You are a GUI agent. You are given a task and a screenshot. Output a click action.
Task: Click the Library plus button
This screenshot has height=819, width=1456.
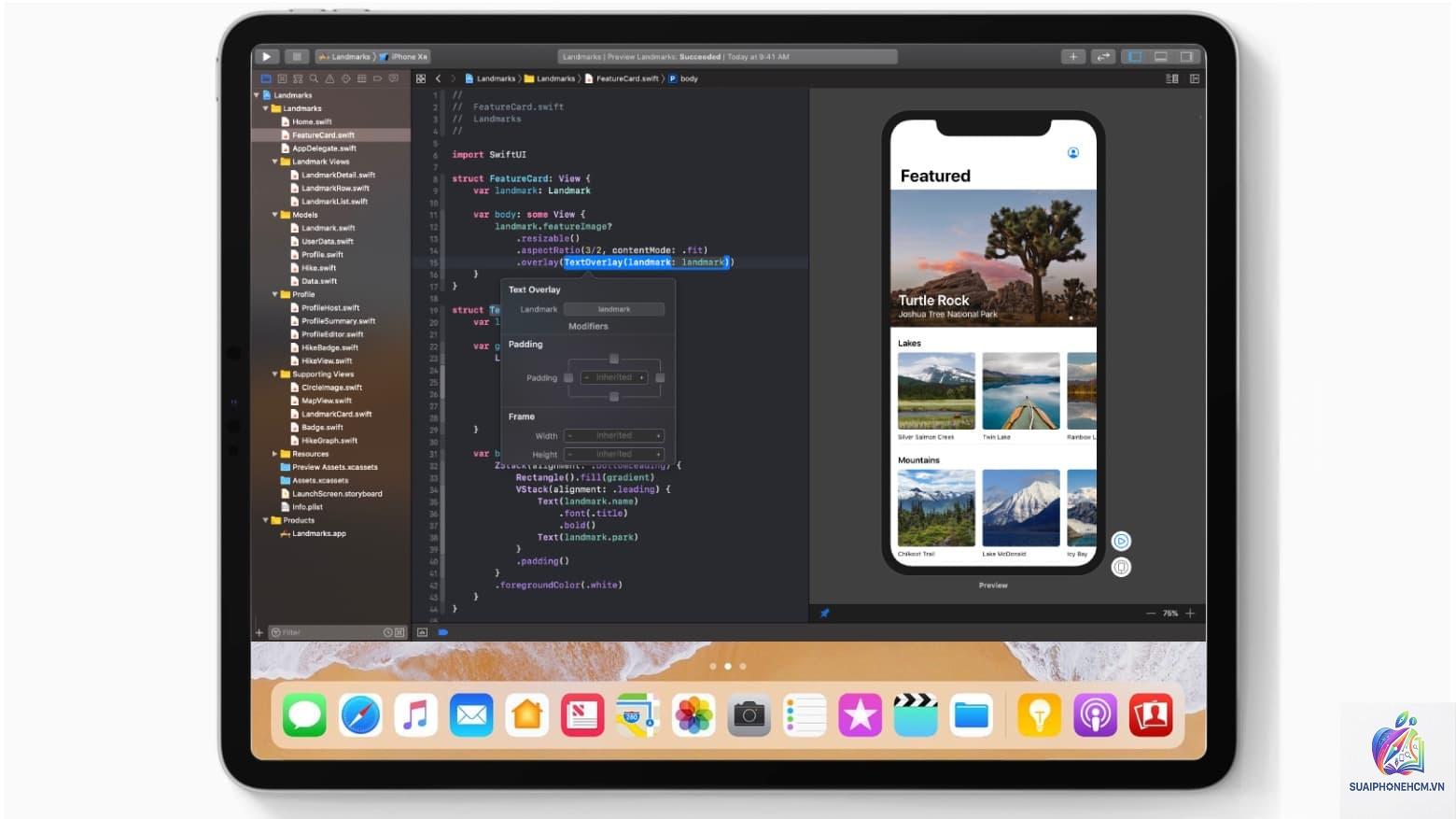pyautogui.click(x=1073, y=57)
